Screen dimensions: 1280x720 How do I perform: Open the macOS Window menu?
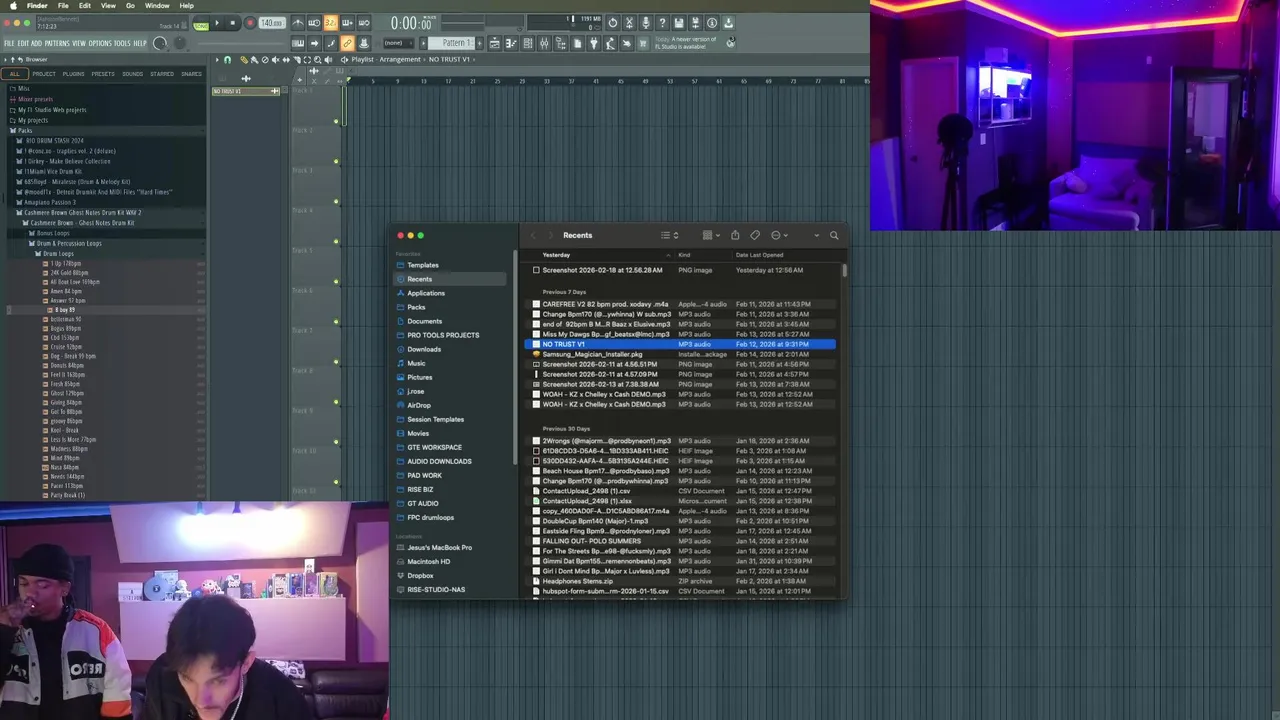coord(157,6)
